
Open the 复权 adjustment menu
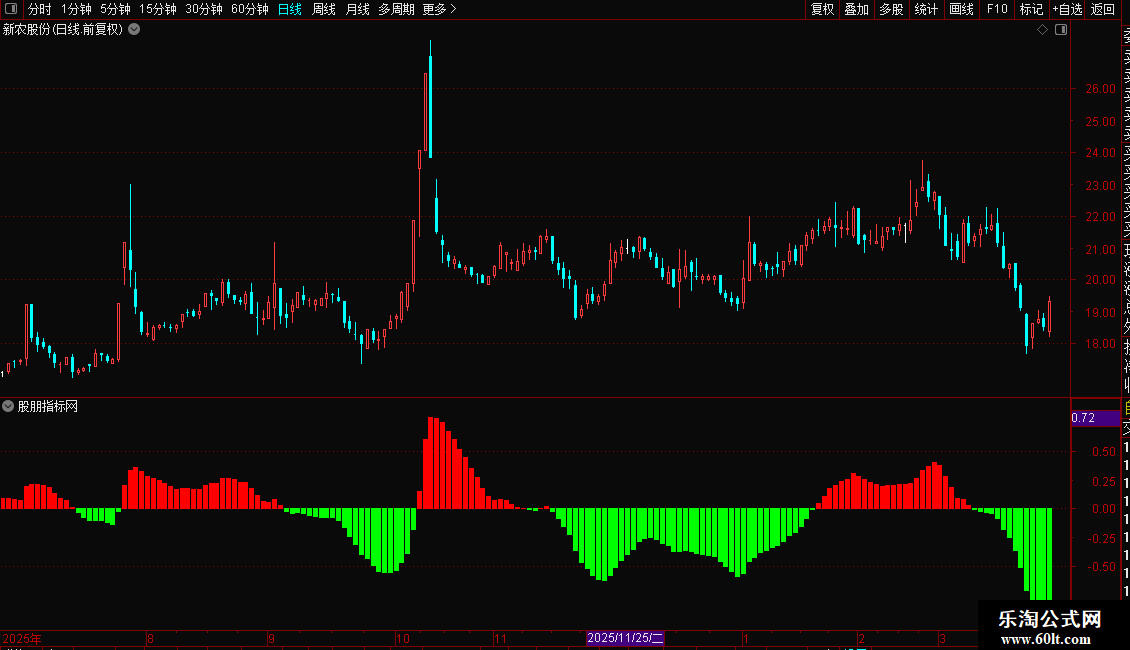(x=822, y=9)
